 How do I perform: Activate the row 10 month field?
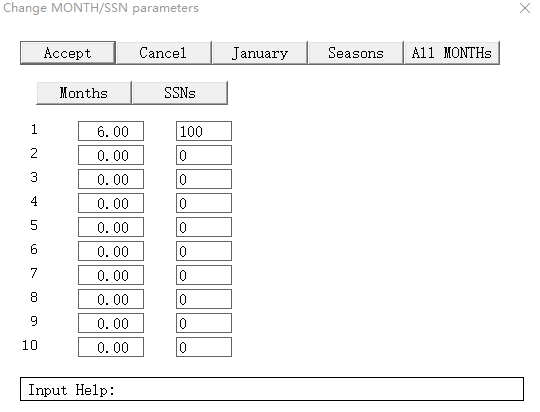point(111,347)
